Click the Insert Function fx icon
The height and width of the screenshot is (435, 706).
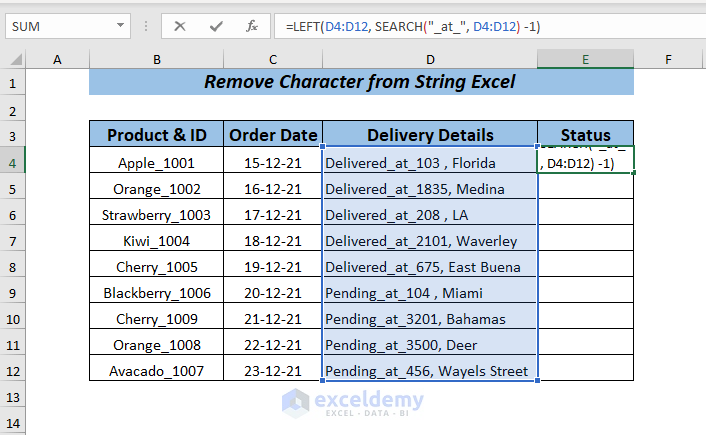(252, 26)
